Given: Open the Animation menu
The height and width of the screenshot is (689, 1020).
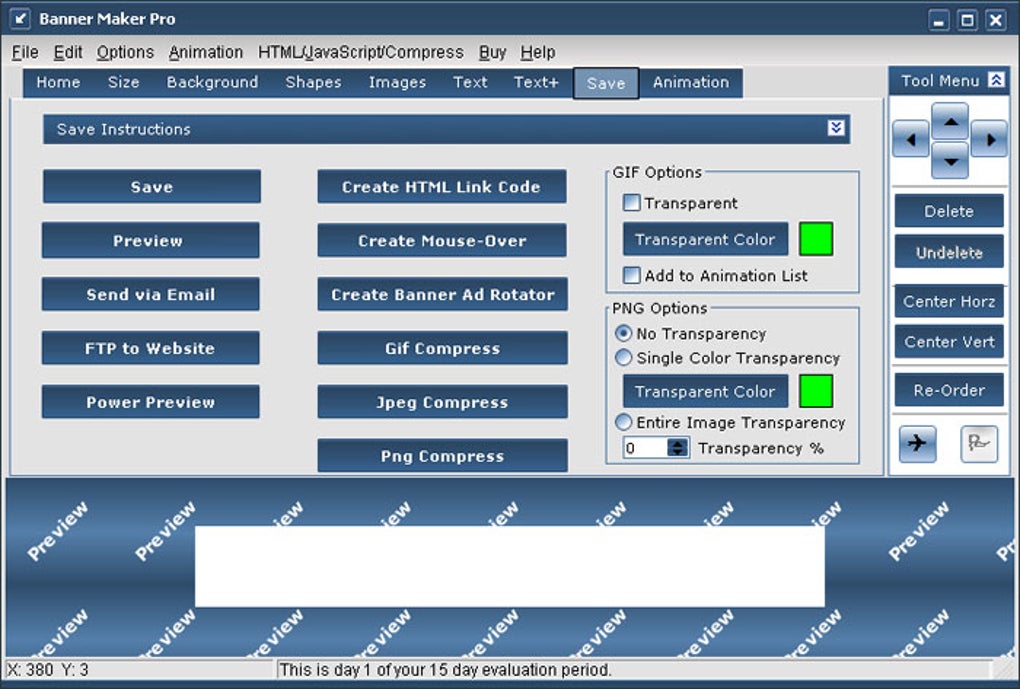Looking at the screenshot, I should pos(206,52).
